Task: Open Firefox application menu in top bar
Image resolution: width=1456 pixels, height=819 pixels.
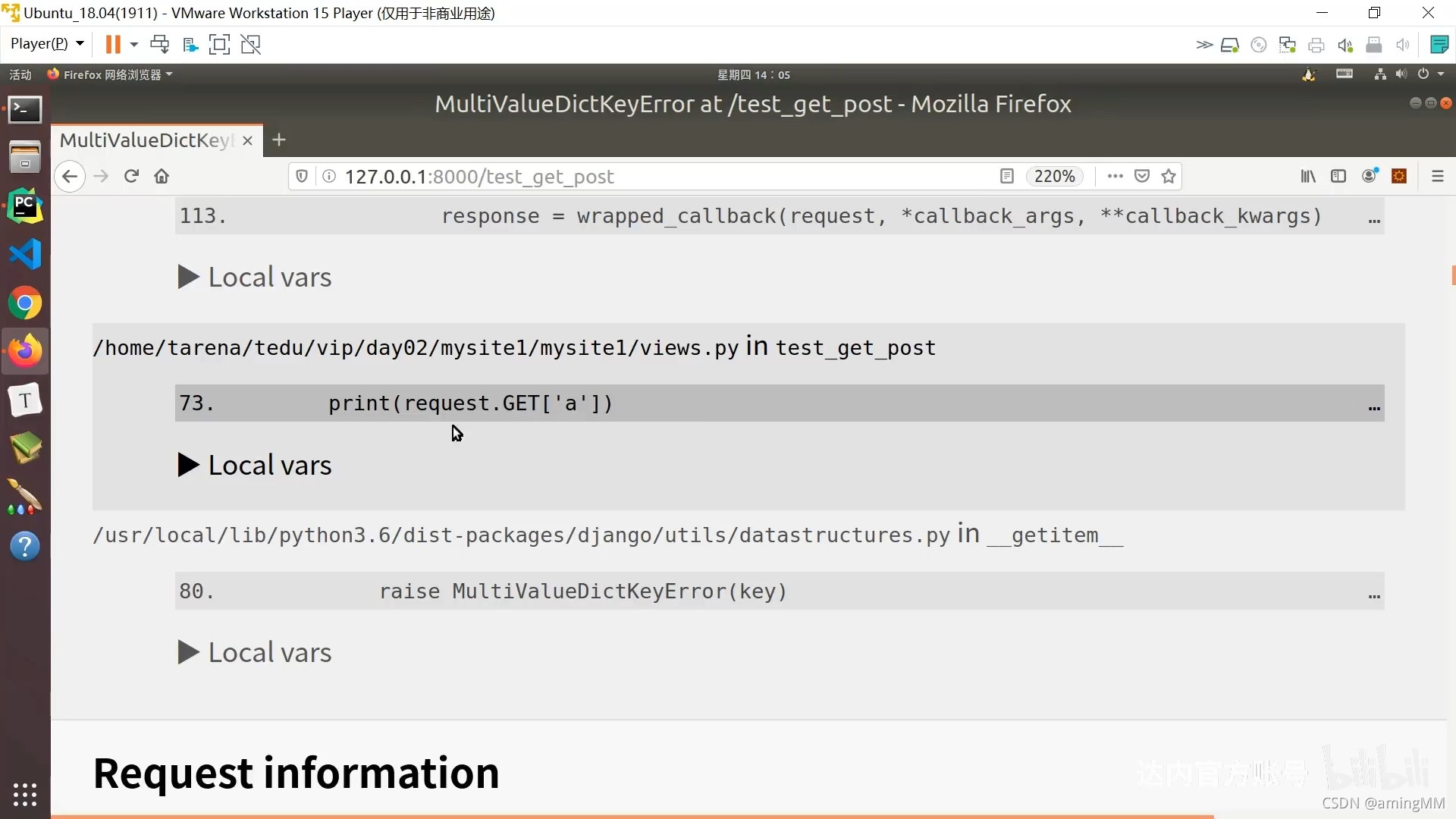Action: click(x=111, y=74)
